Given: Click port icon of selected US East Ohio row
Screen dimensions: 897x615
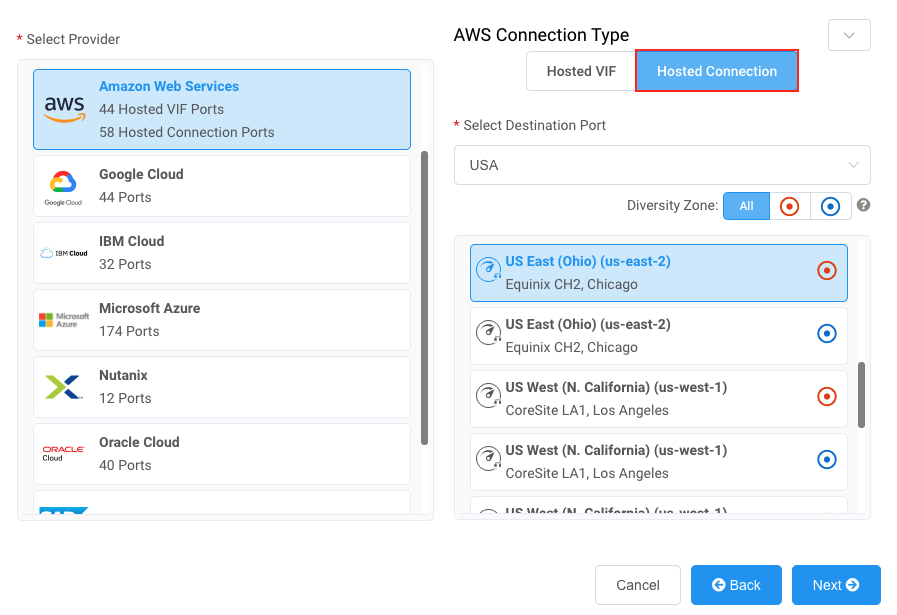Looking at the screenshot, I should tap(489, 269).
